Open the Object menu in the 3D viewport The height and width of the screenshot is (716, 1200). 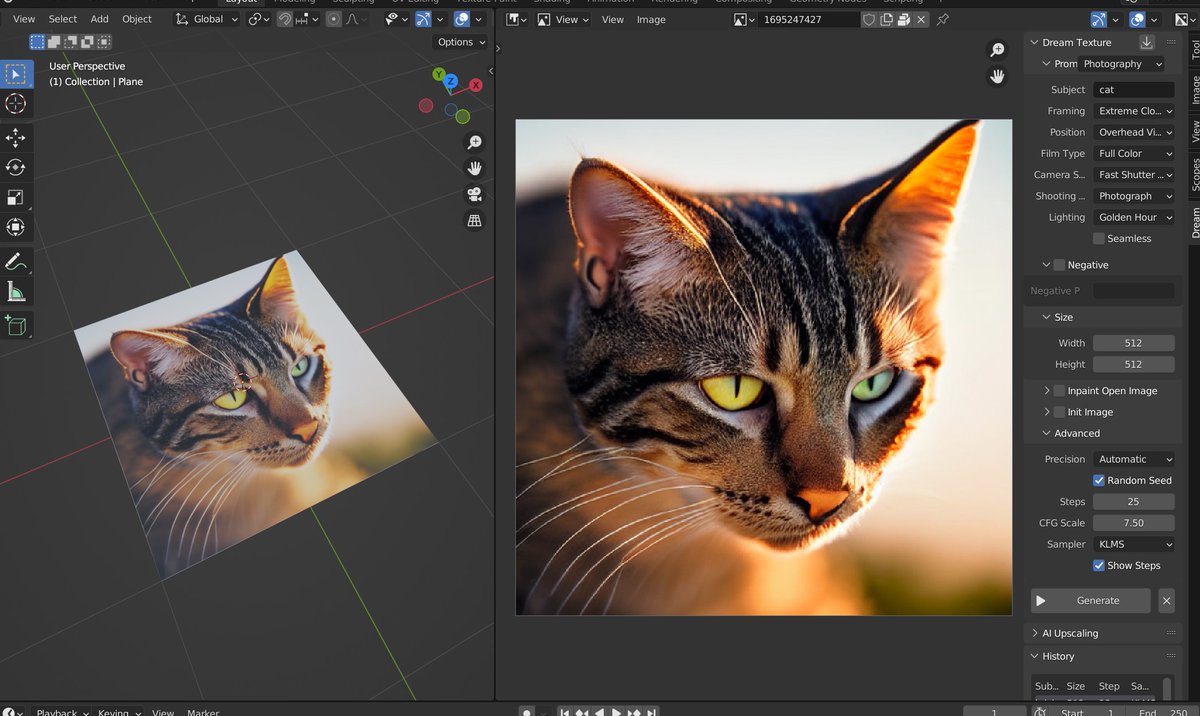137,19
